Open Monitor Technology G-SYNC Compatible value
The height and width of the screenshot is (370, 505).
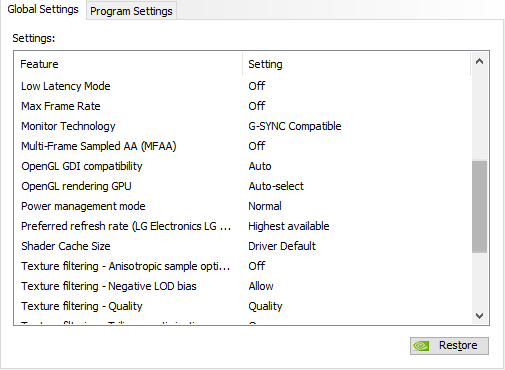point(295,126)
